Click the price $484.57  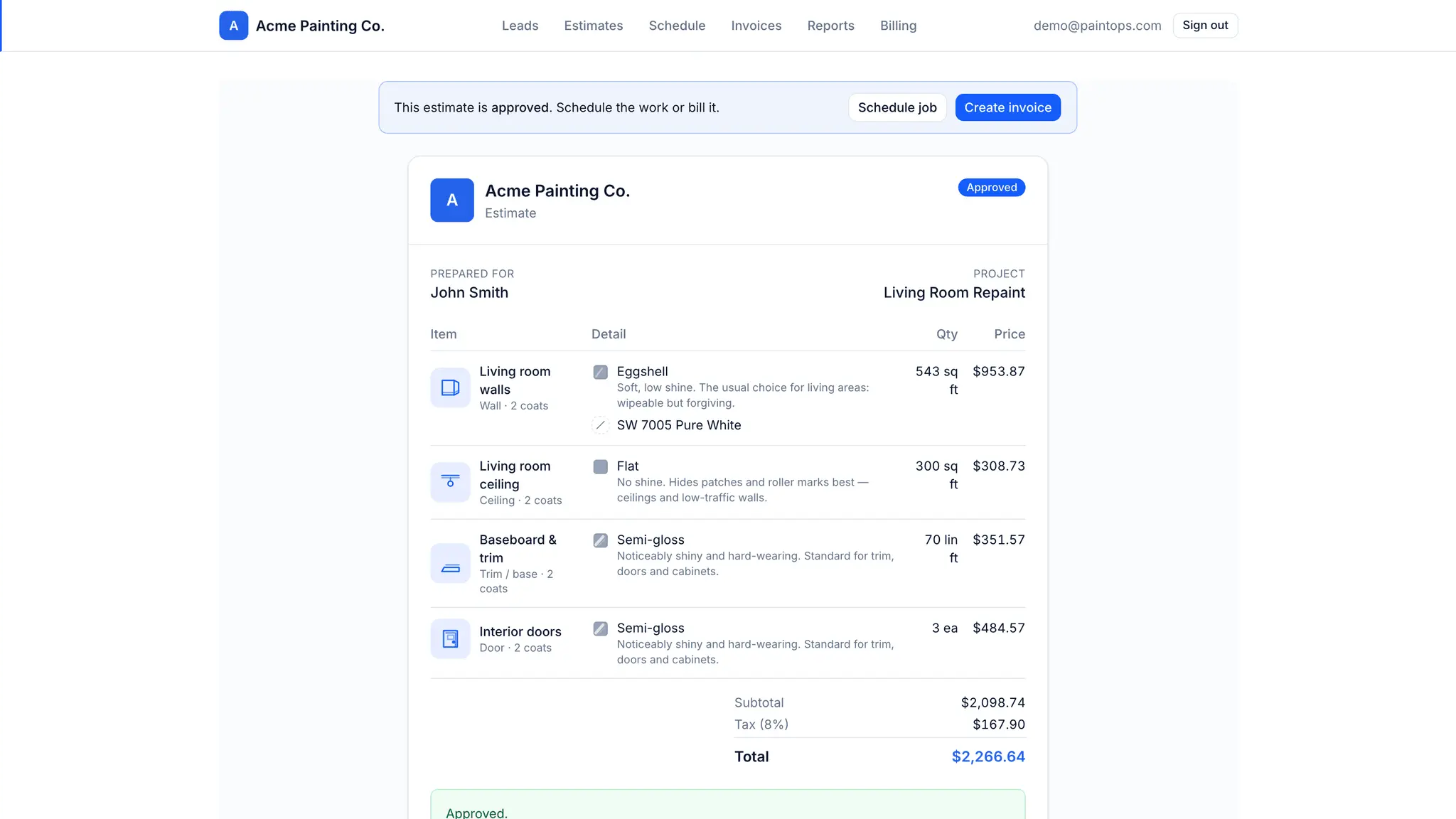[x=999, y=628]
